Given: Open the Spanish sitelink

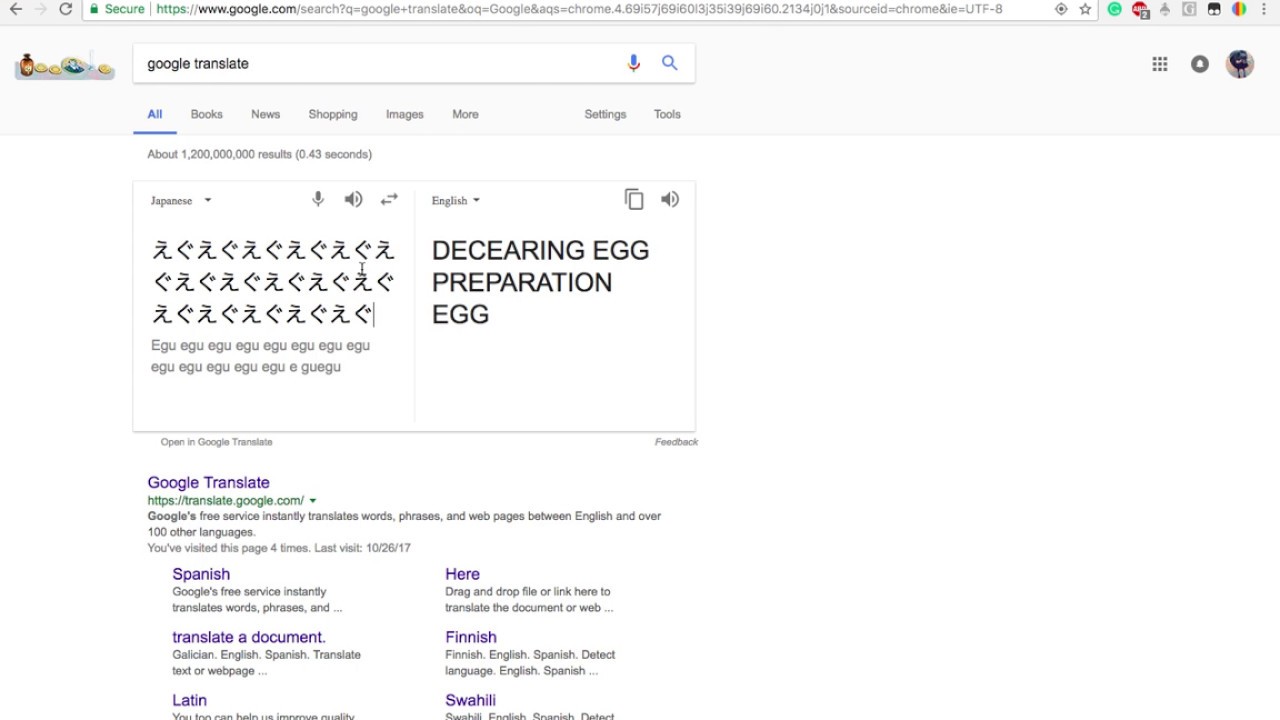Looking at the screenshot, I should coord(201,574).
